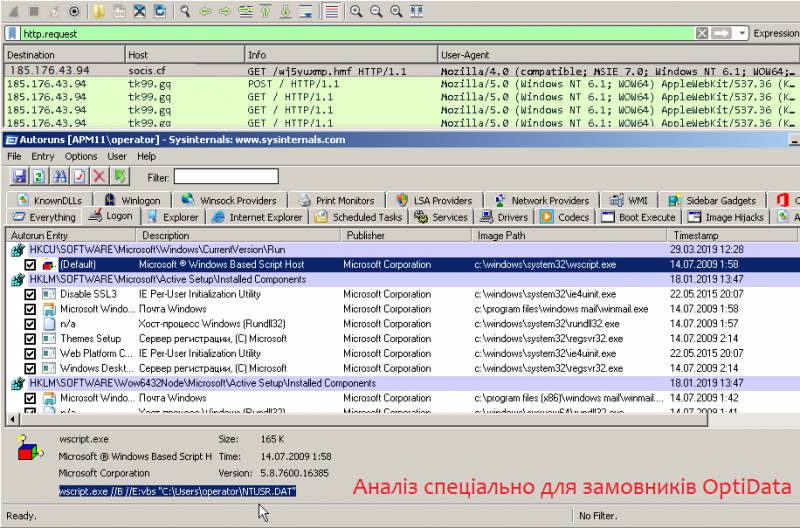This screenshot has width=800, height=528.
Task: Open the Options menu in Autoruns
Action: click(x=81, y=157)
